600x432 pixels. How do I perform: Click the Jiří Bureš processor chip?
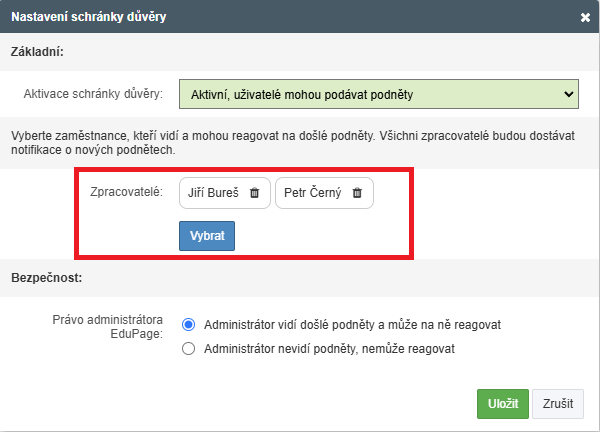(x=225, y=193)
